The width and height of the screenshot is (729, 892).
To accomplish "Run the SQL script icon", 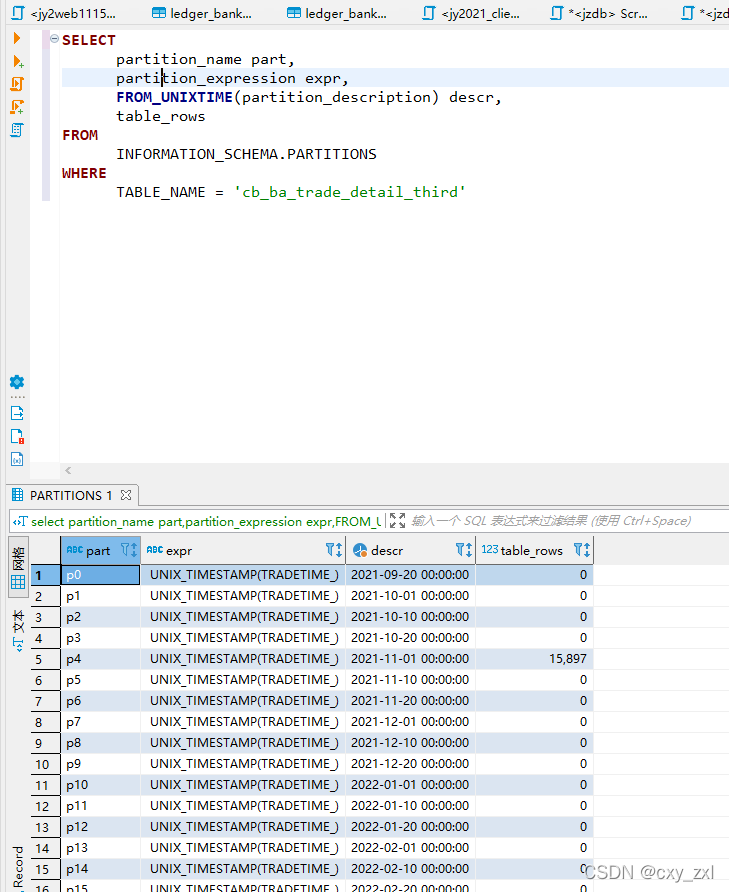I will point(17,84).
